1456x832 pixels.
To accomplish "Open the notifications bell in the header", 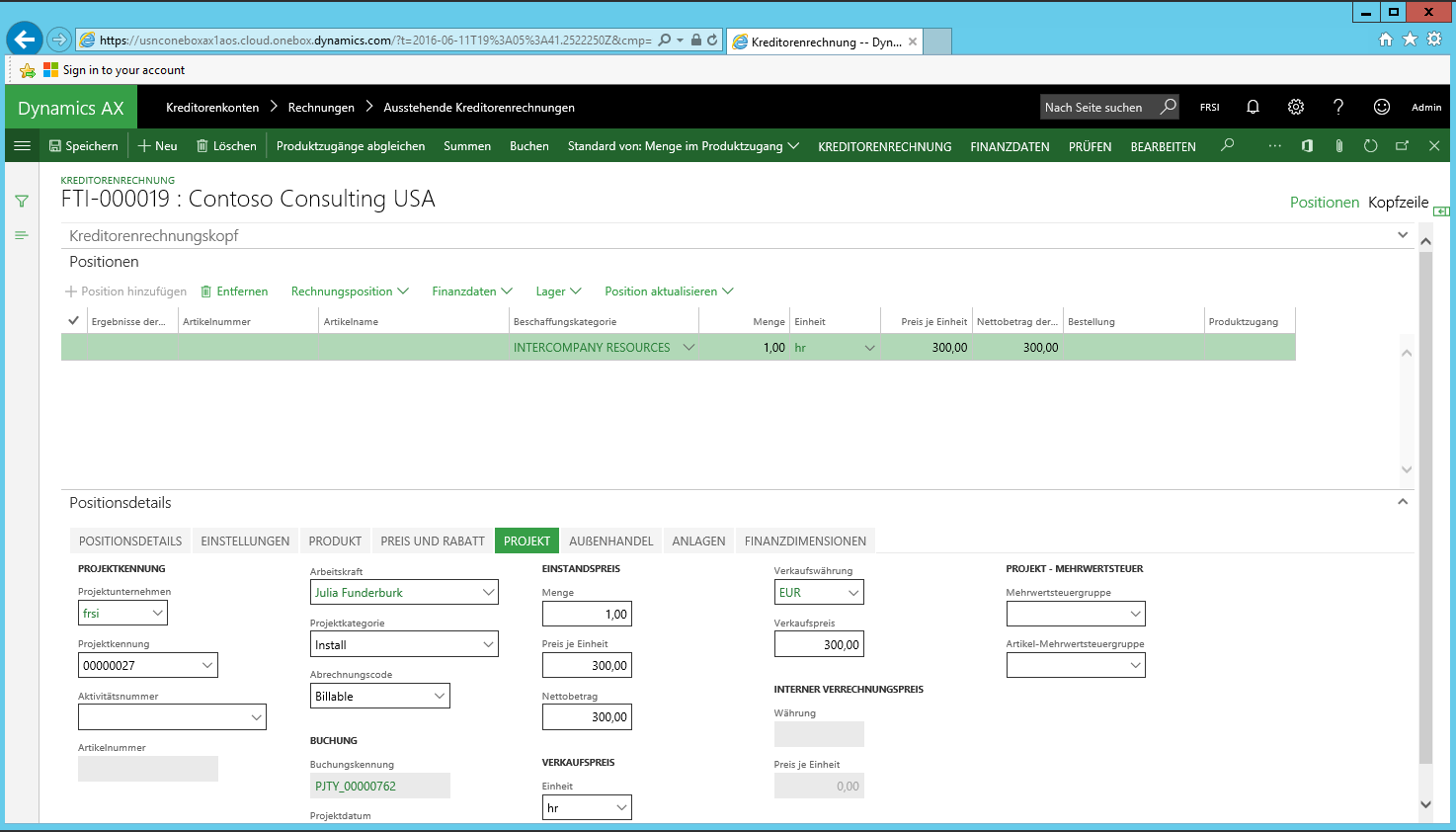I will click(x=1253, y=107).
